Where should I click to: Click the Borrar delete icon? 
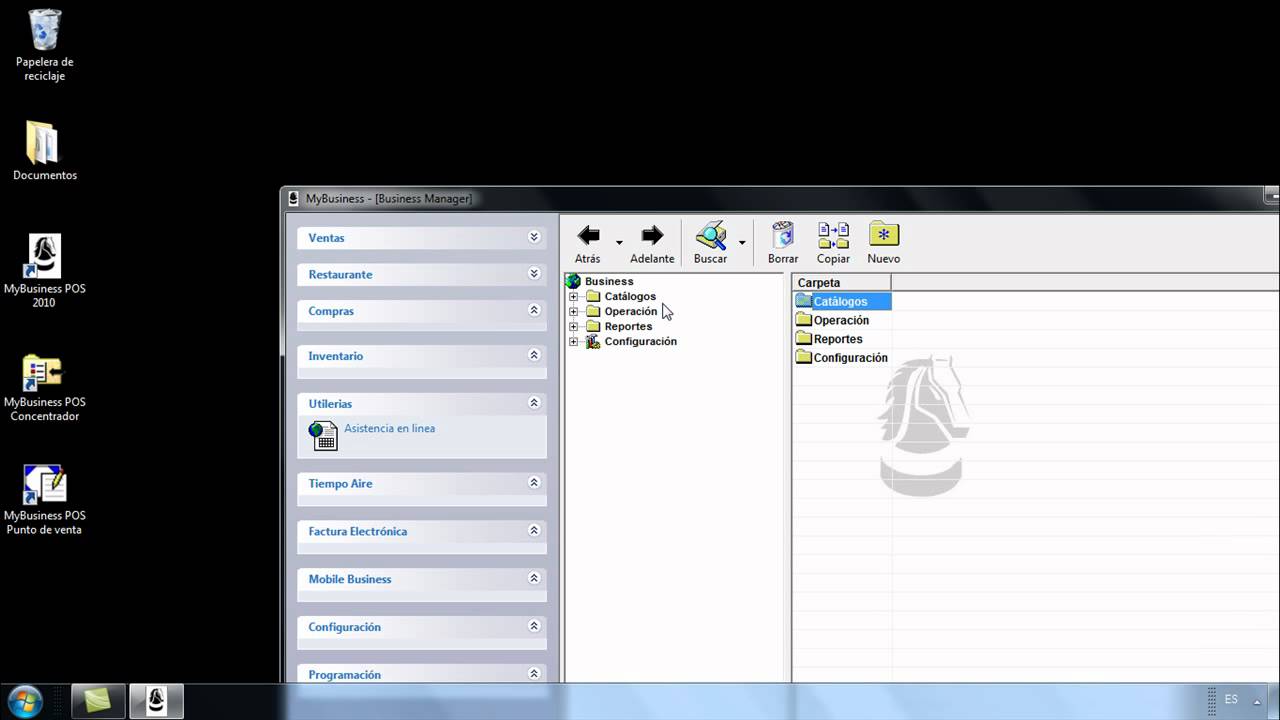783,243
